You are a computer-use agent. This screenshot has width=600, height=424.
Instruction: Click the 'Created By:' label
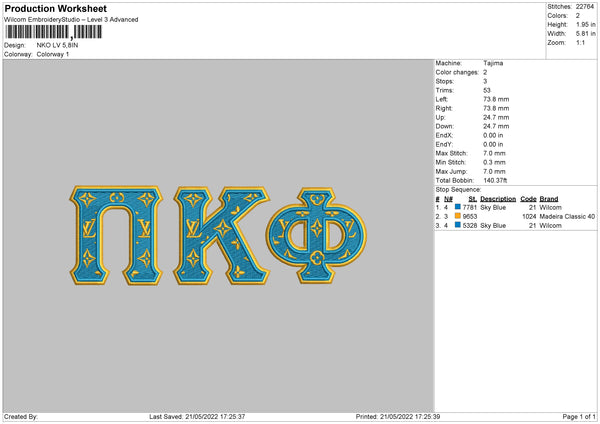(21, 417)
